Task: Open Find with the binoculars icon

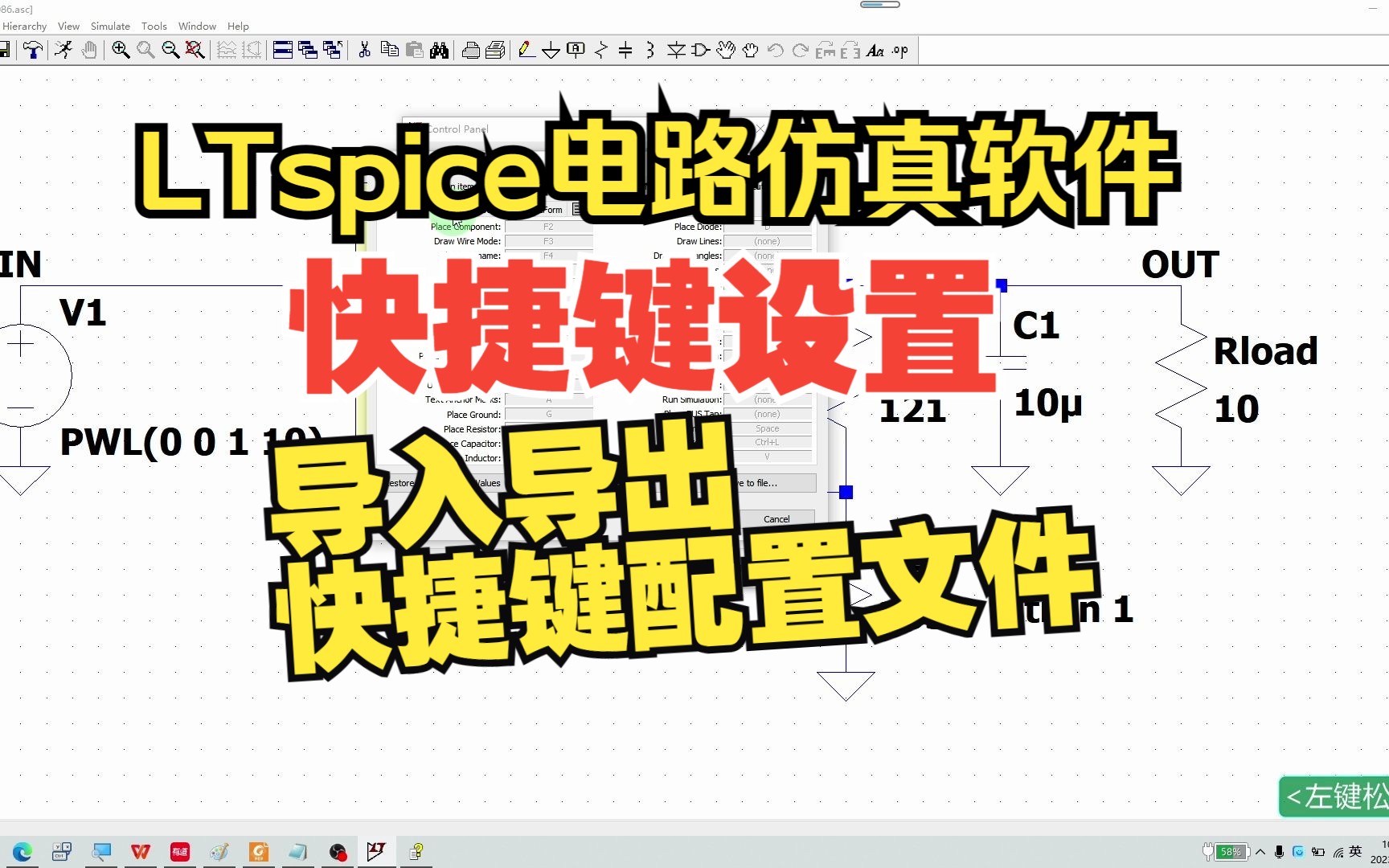Action: pyautogui.click(x=439, y=51)
